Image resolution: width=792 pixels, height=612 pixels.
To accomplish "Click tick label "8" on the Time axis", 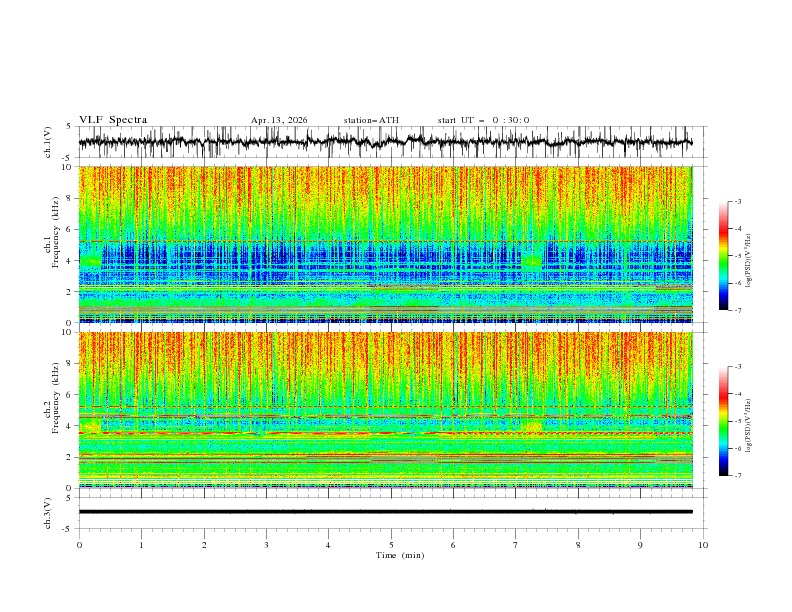I will [578, 545].
